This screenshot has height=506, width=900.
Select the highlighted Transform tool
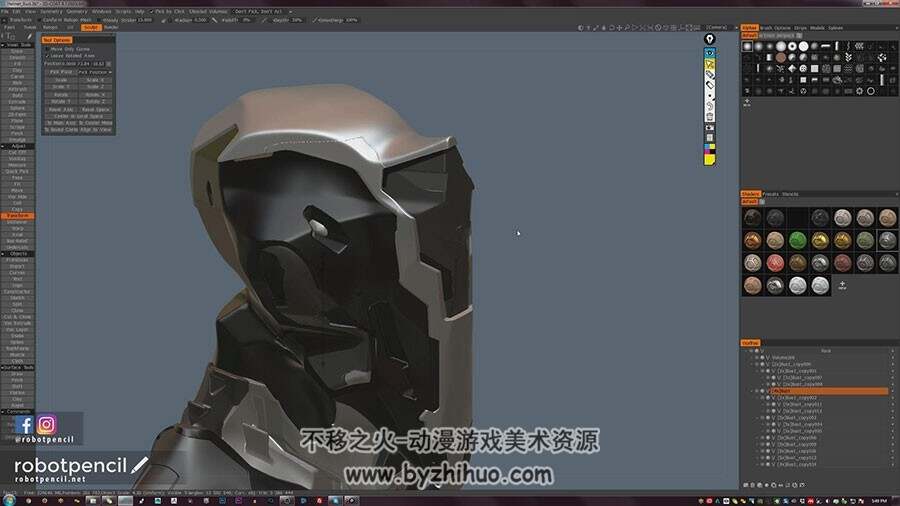pyautogui.click(x=18, y=216)
